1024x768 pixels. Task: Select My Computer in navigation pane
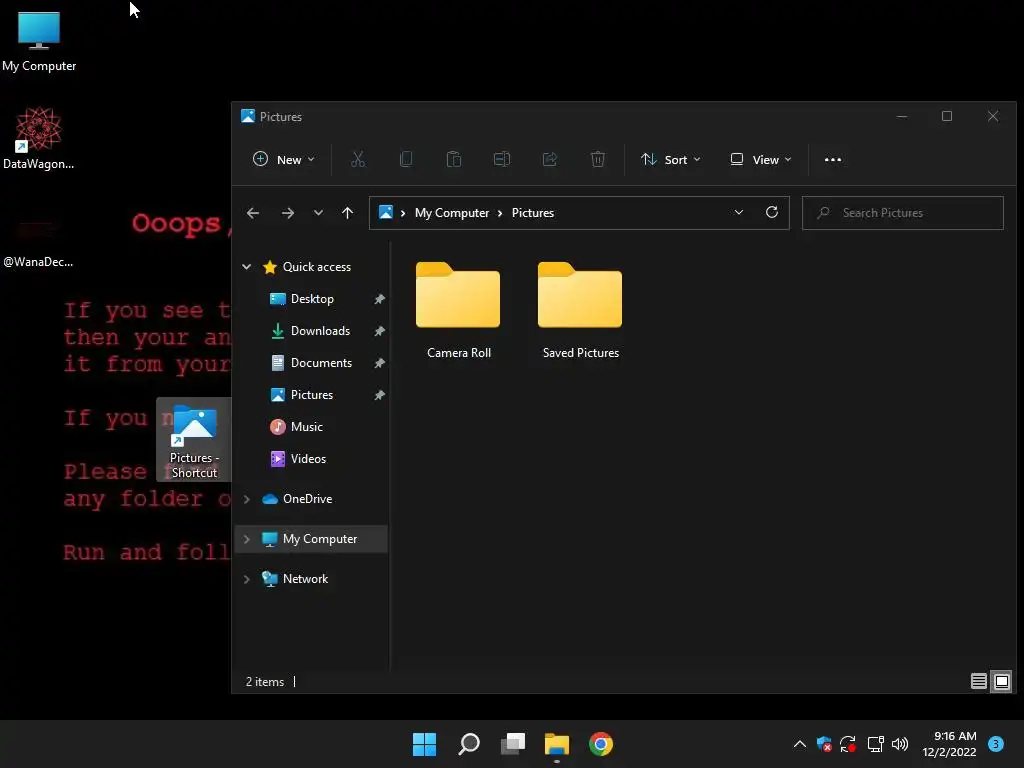point(311,539)
